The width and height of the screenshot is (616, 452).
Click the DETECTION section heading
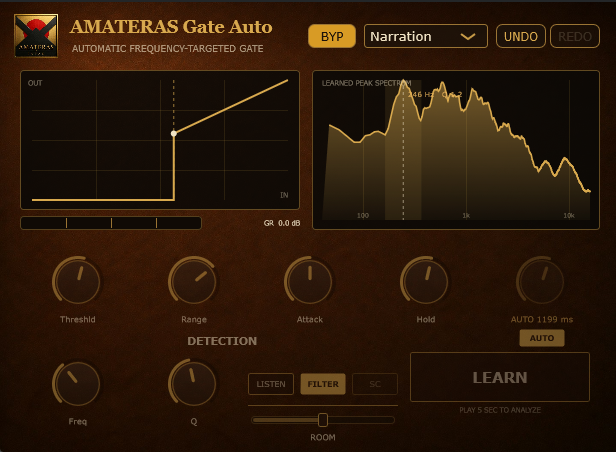222,341
